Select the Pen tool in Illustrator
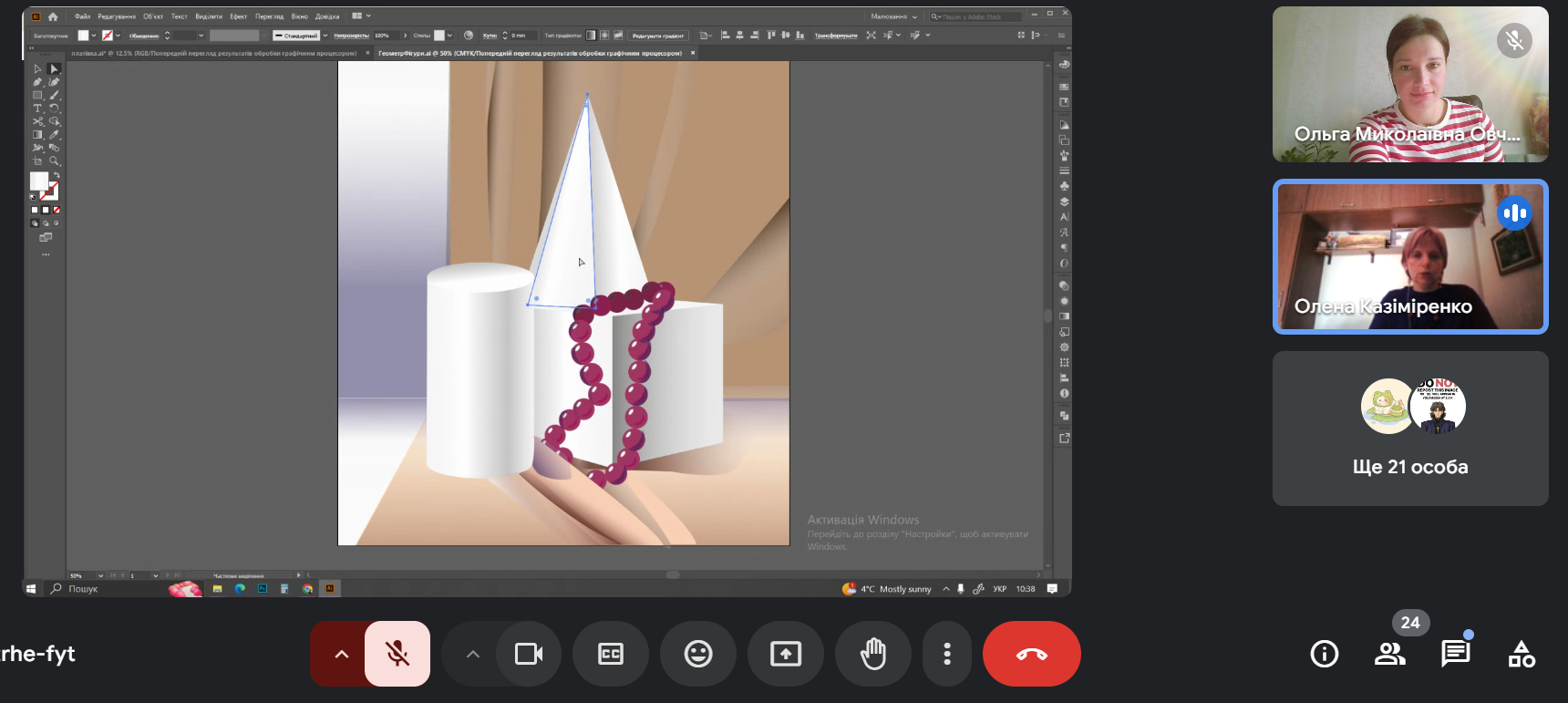The height and width of the screenshot is (703, 1568). [37, 82]
